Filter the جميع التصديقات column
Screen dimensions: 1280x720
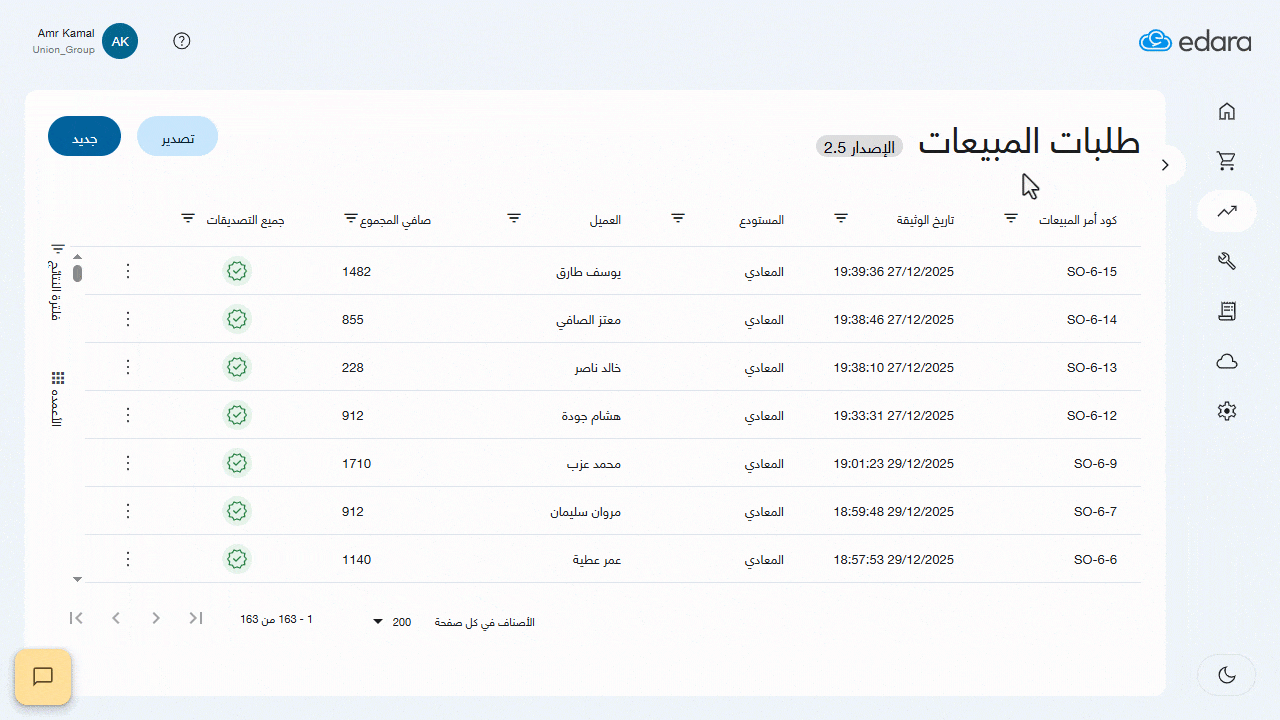[x=188, y=218]
